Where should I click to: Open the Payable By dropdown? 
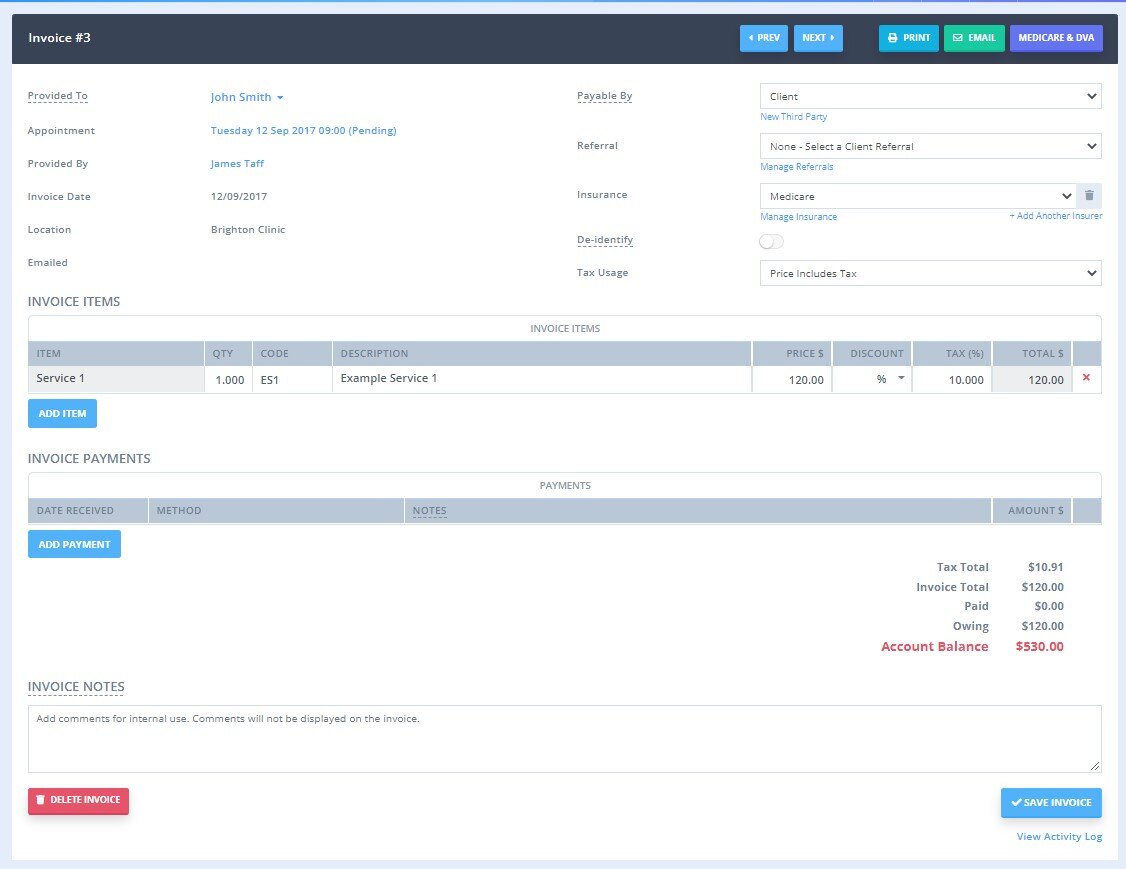(930, 96)
